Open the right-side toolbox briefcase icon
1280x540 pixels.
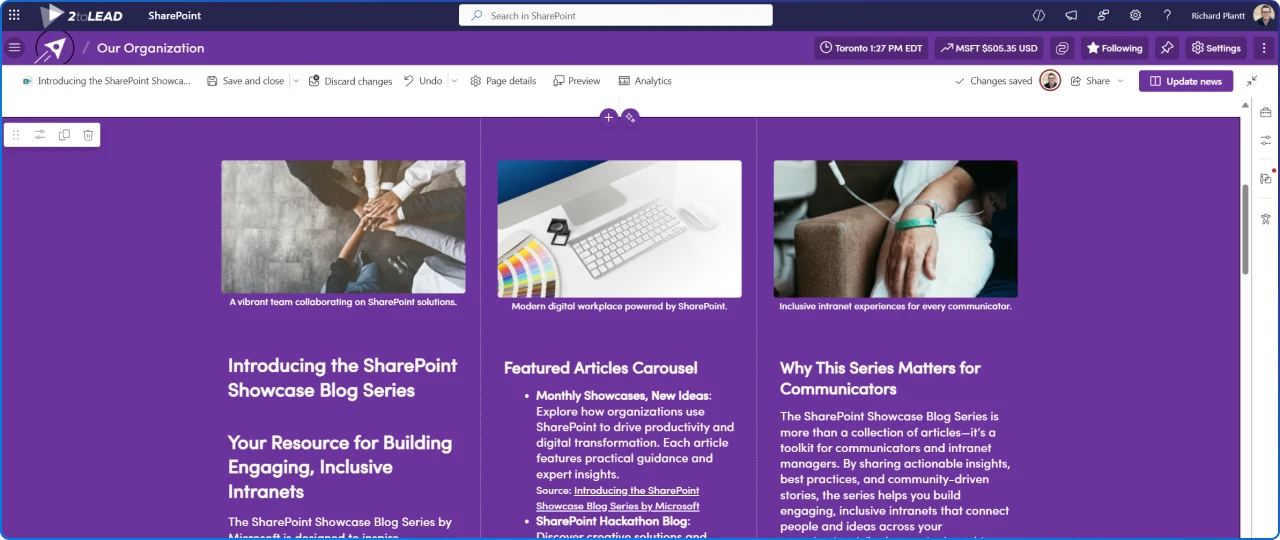1265,112
